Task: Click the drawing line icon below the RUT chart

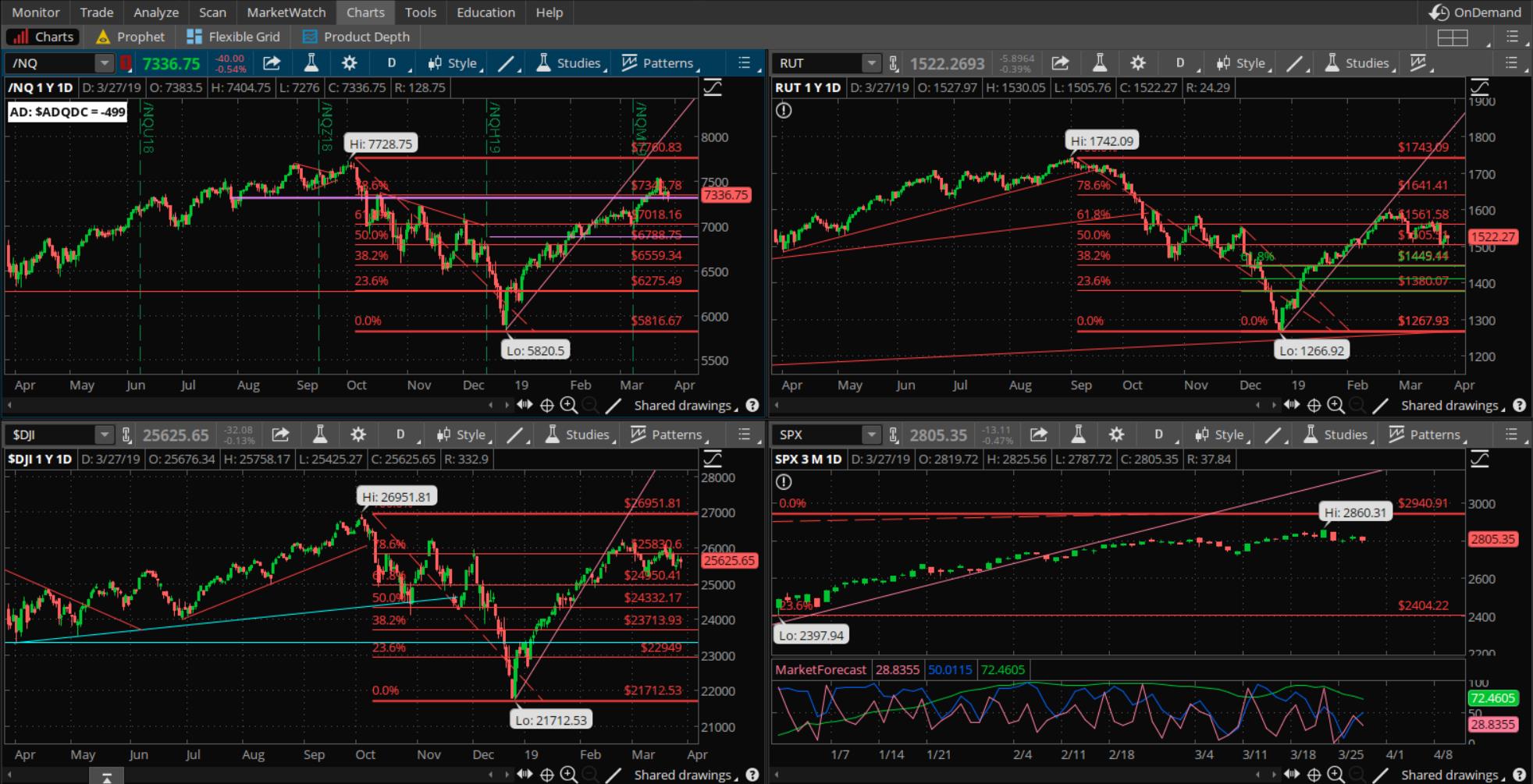Action: point(1380,405)
